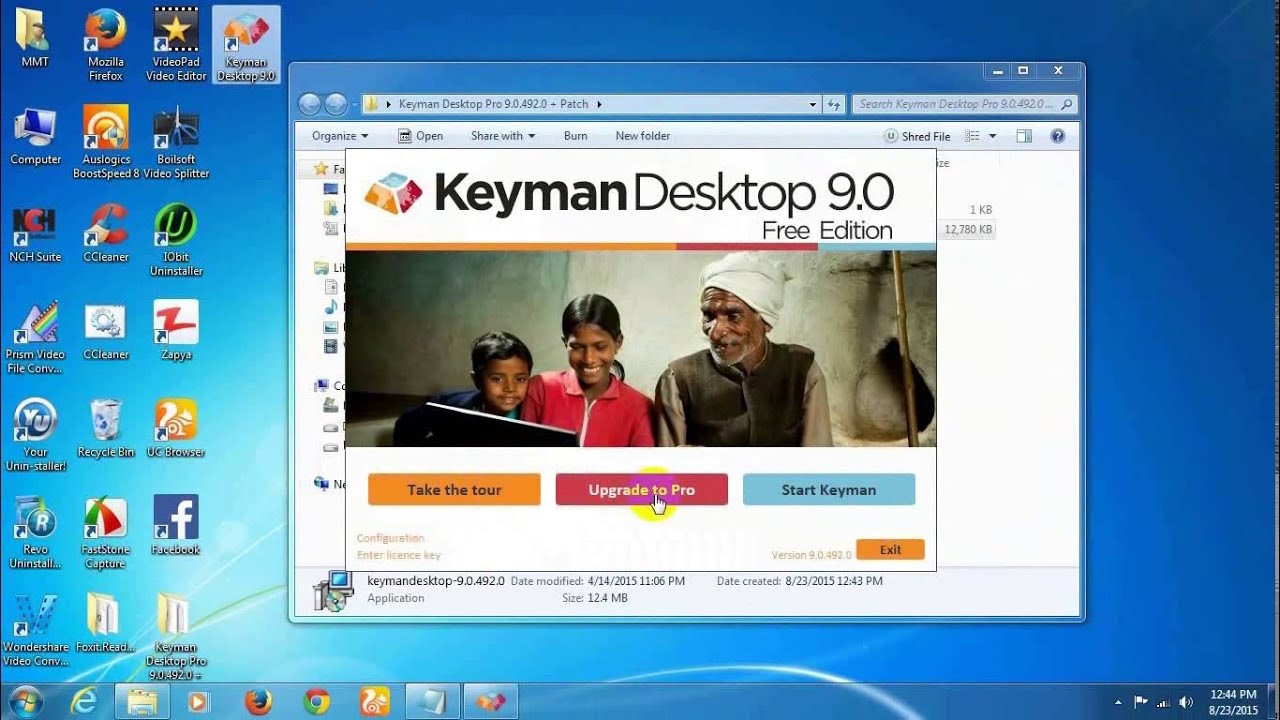Click the keymandesktop-9.0.492.0 file name in details pane

click(x=436, y=581)
